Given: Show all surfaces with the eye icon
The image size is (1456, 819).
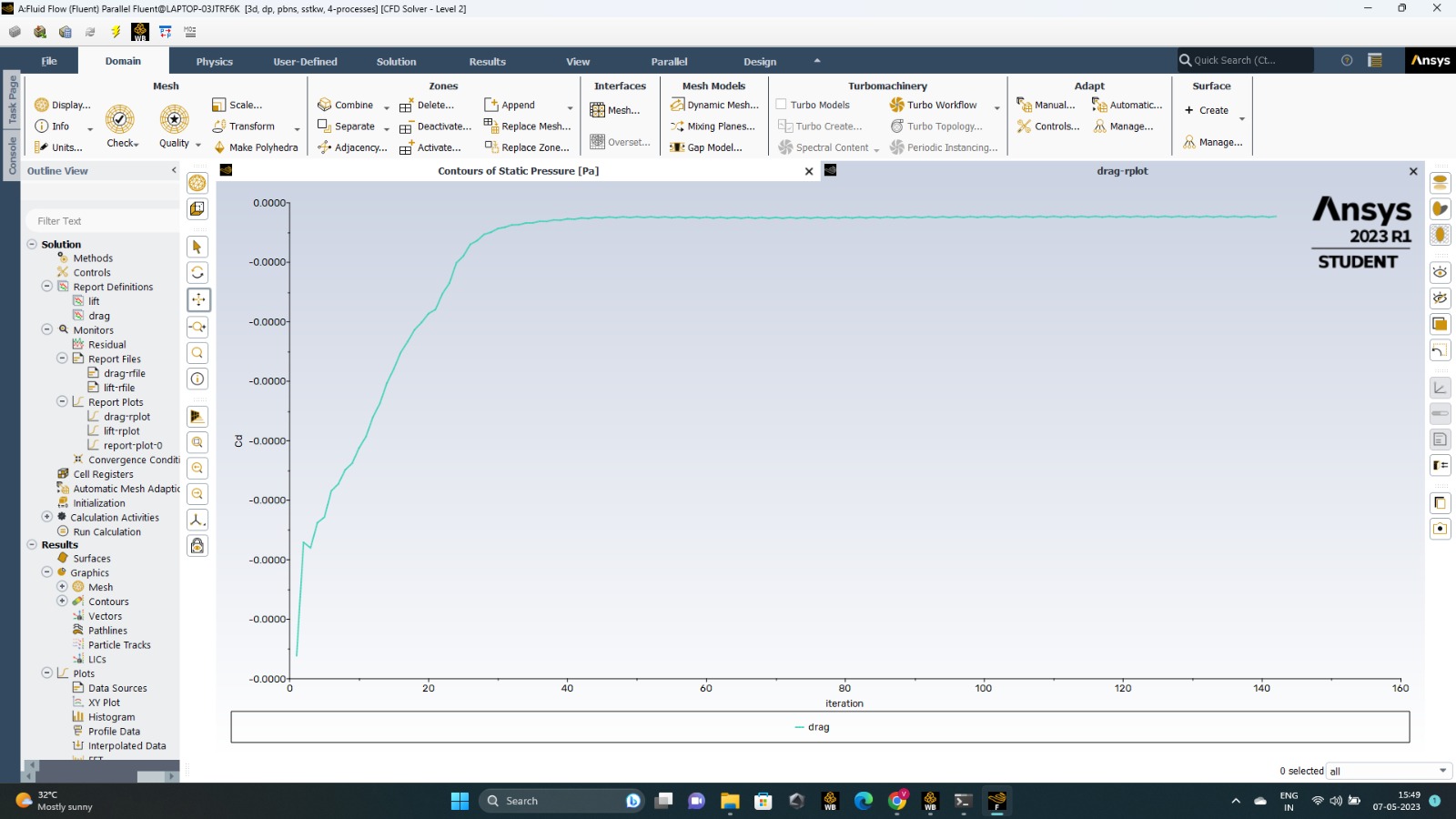Looking at the screenshot, I should point(1440,272).
